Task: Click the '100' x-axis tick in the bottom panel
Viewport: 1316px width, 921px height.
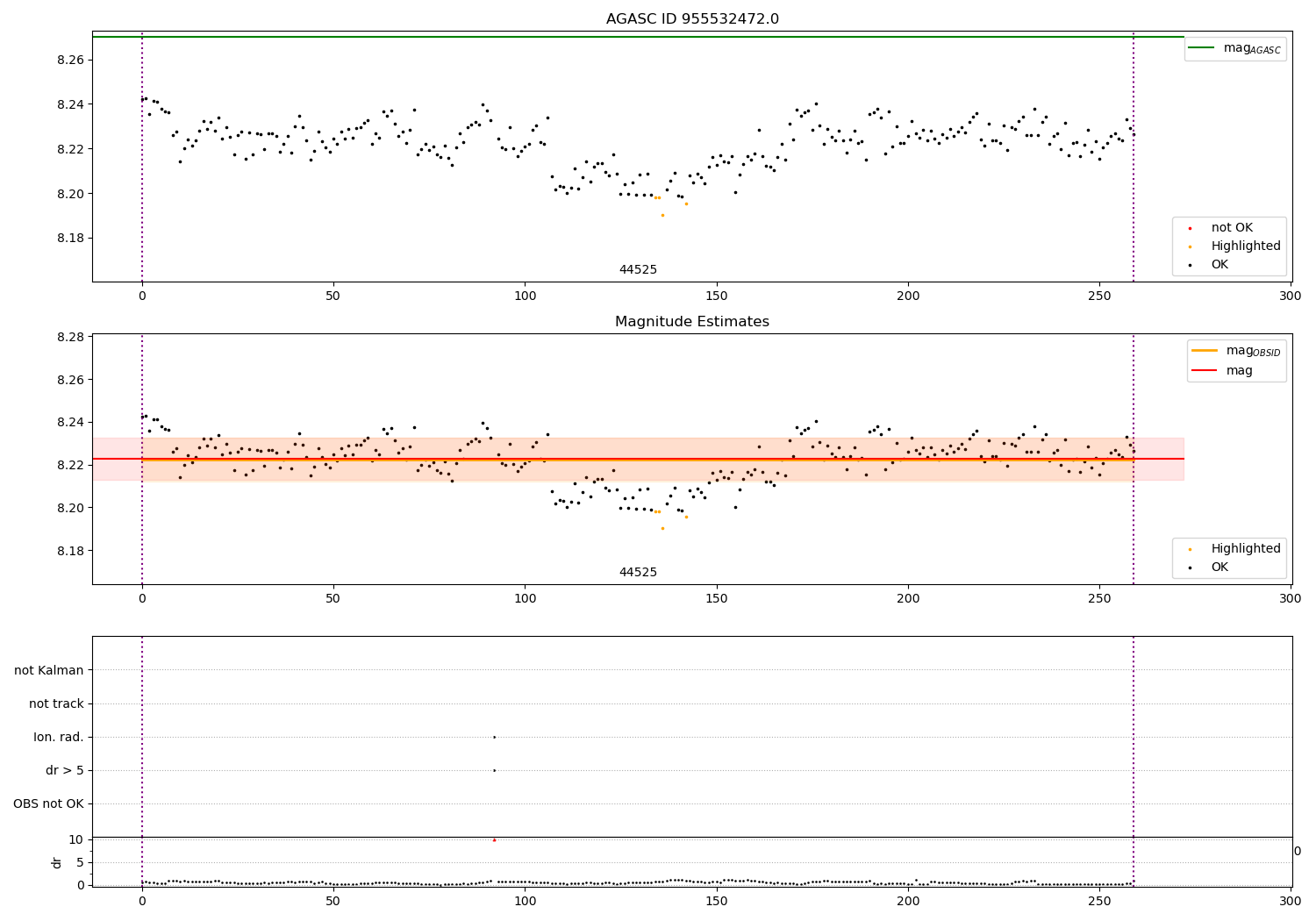Action: point(525,901)
